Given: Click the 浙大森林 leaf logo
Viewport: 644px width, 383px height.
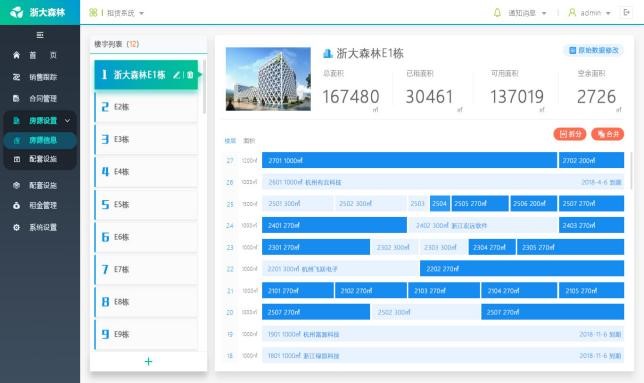Looking at the screenshot, I should pos(17,12).
